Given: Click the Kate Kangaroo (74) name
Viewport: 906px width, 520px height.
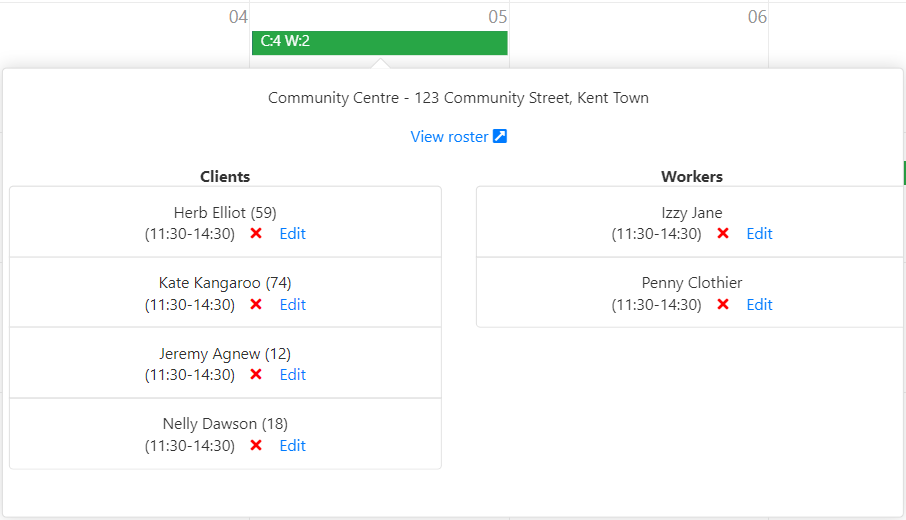Looking at the screenshot, I should 225,283.
